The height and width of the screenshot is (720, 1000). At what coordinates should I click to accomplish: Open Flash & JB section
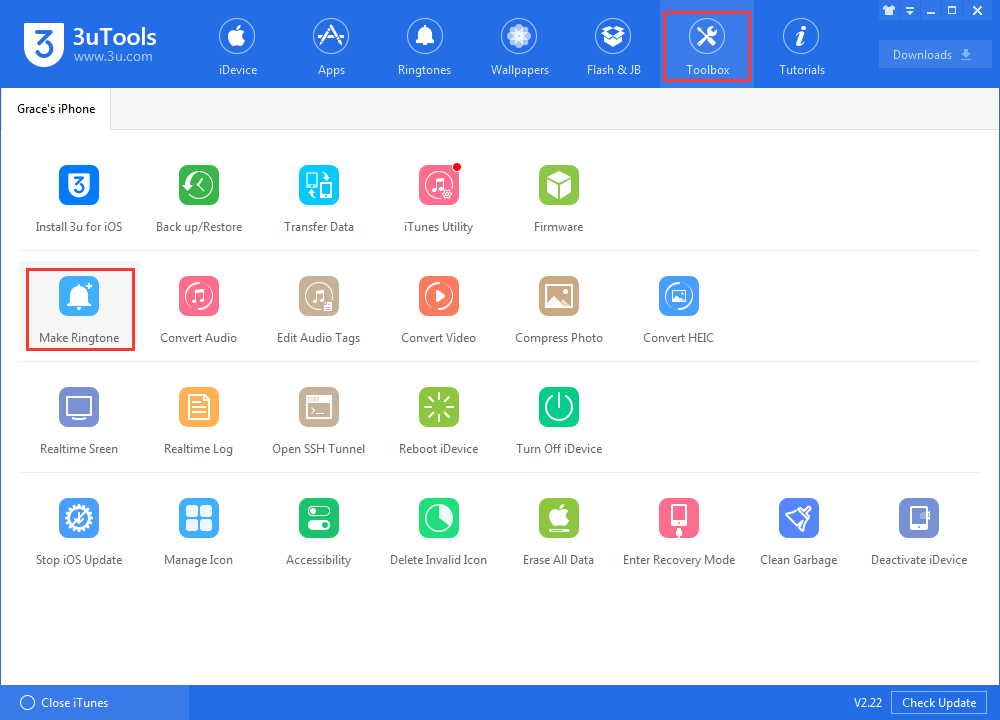coord(614,47)
